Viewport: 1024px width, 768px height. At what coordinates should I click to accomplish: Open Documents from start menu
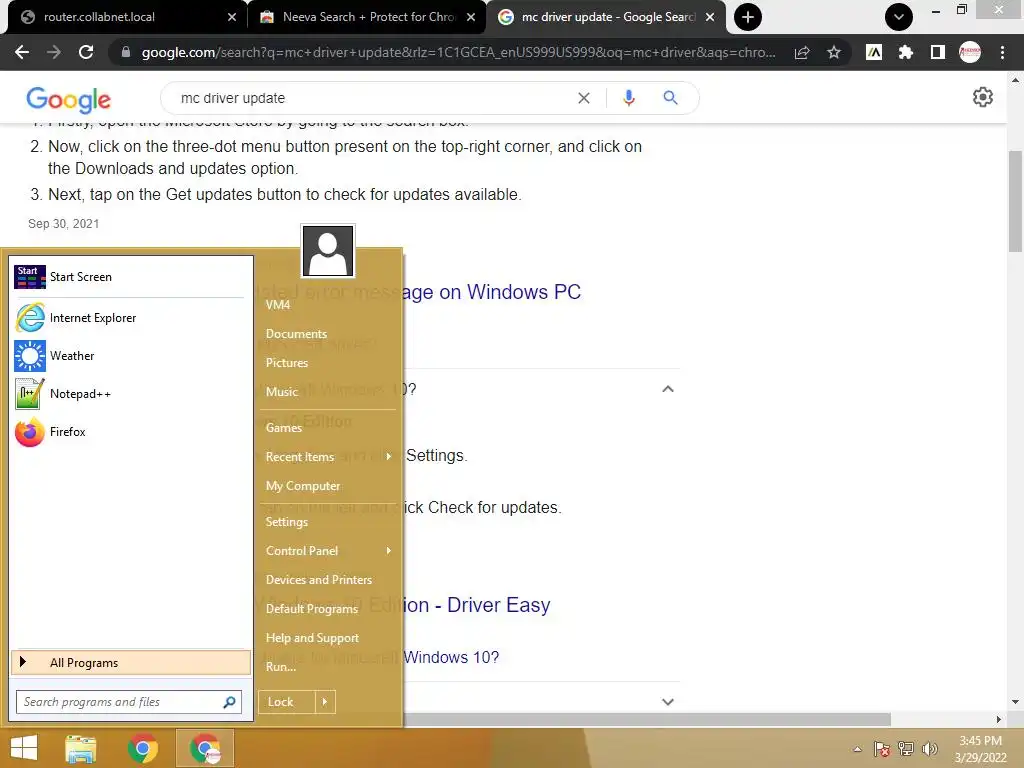click(x=296, y=334)
